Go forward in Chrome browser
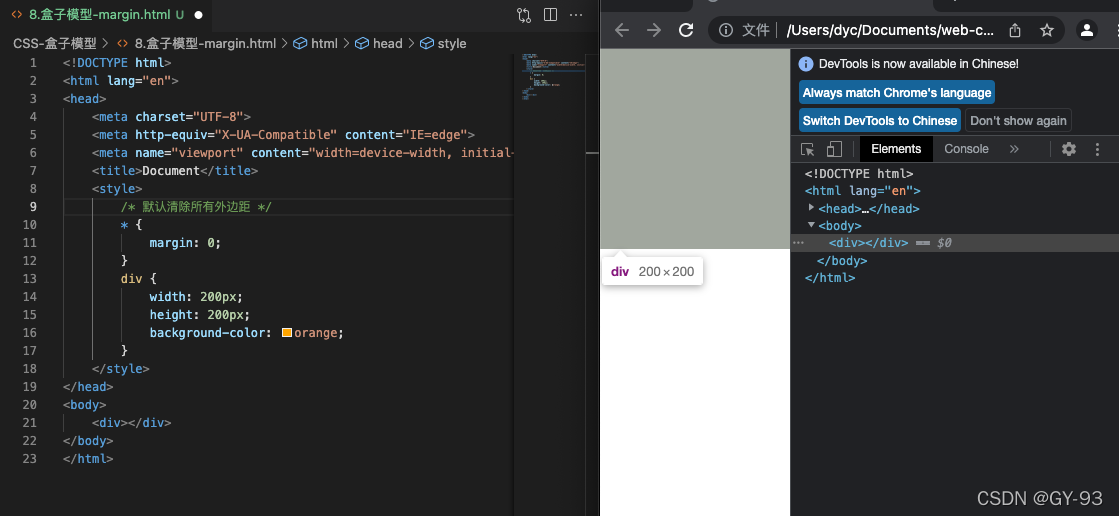The height and width of the screenshot is (516, 1119). 654,30
